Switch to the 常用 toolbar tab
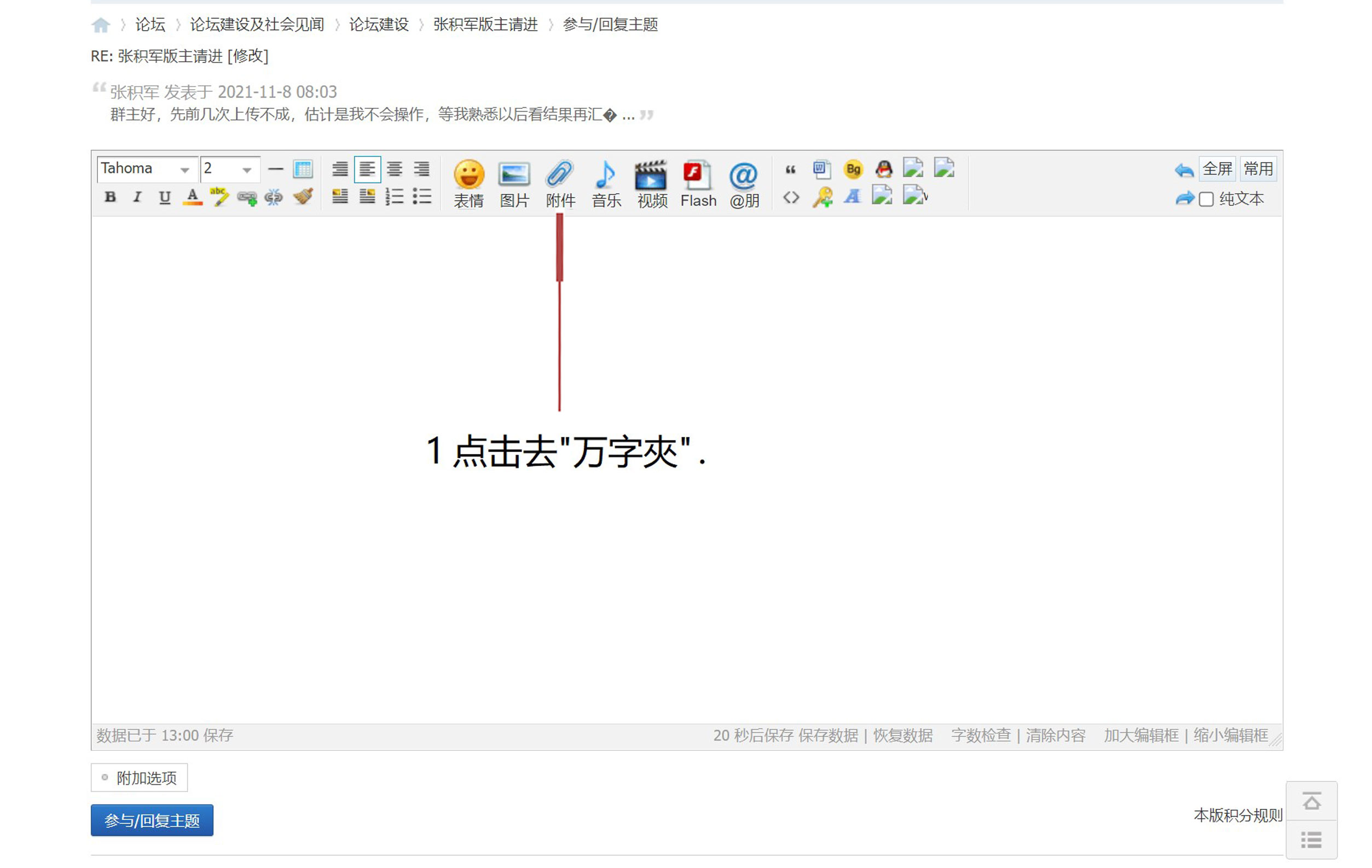The height and width of the screenshot is (868, 1372). [x=1258, y=169]
